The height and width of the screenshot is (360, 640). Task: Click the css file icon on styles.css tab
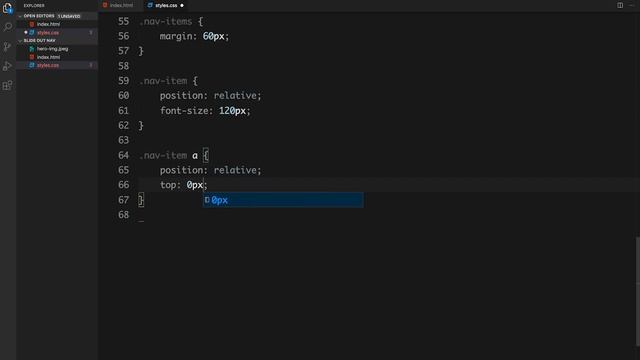click(150, 5)
